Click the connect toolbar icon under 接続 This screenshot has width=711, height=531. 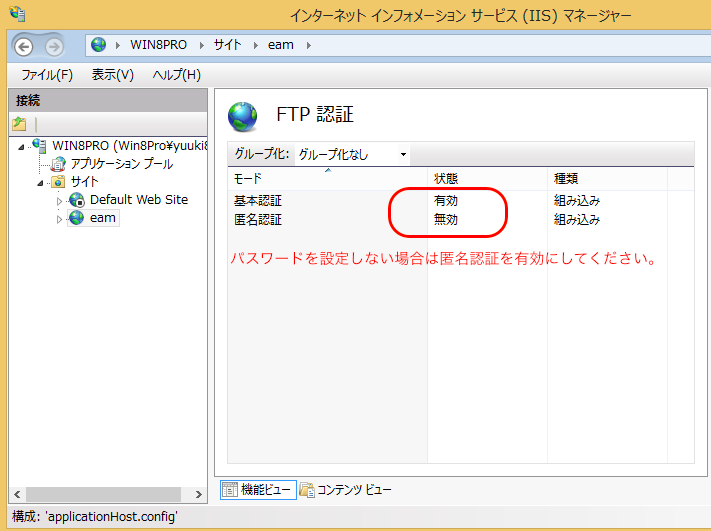tap(19, 123)
